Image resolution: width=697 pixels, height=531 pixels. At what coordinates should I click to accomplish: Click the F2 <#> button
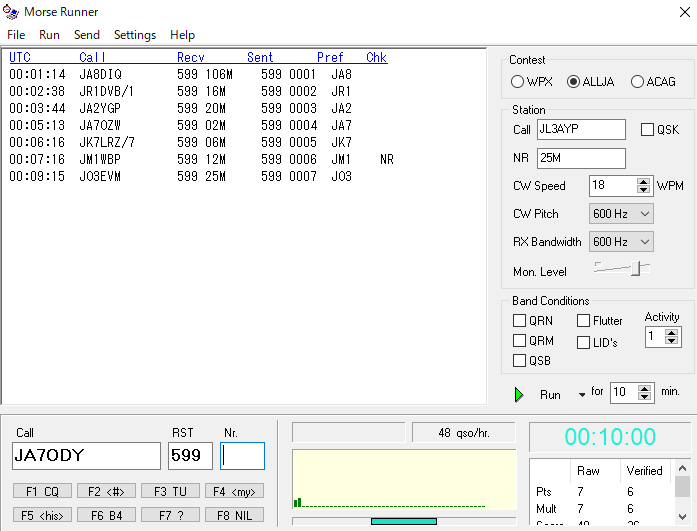(x=106, y=491)
